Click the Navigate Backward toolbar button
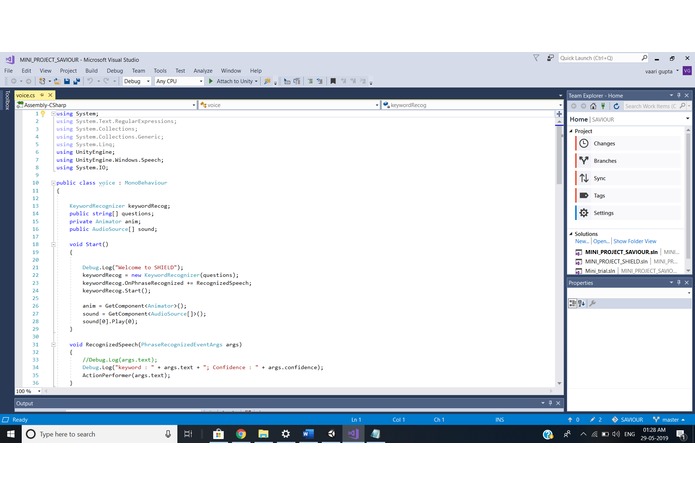The width and height of the screenshot is (695, 494). pos(14,81)
